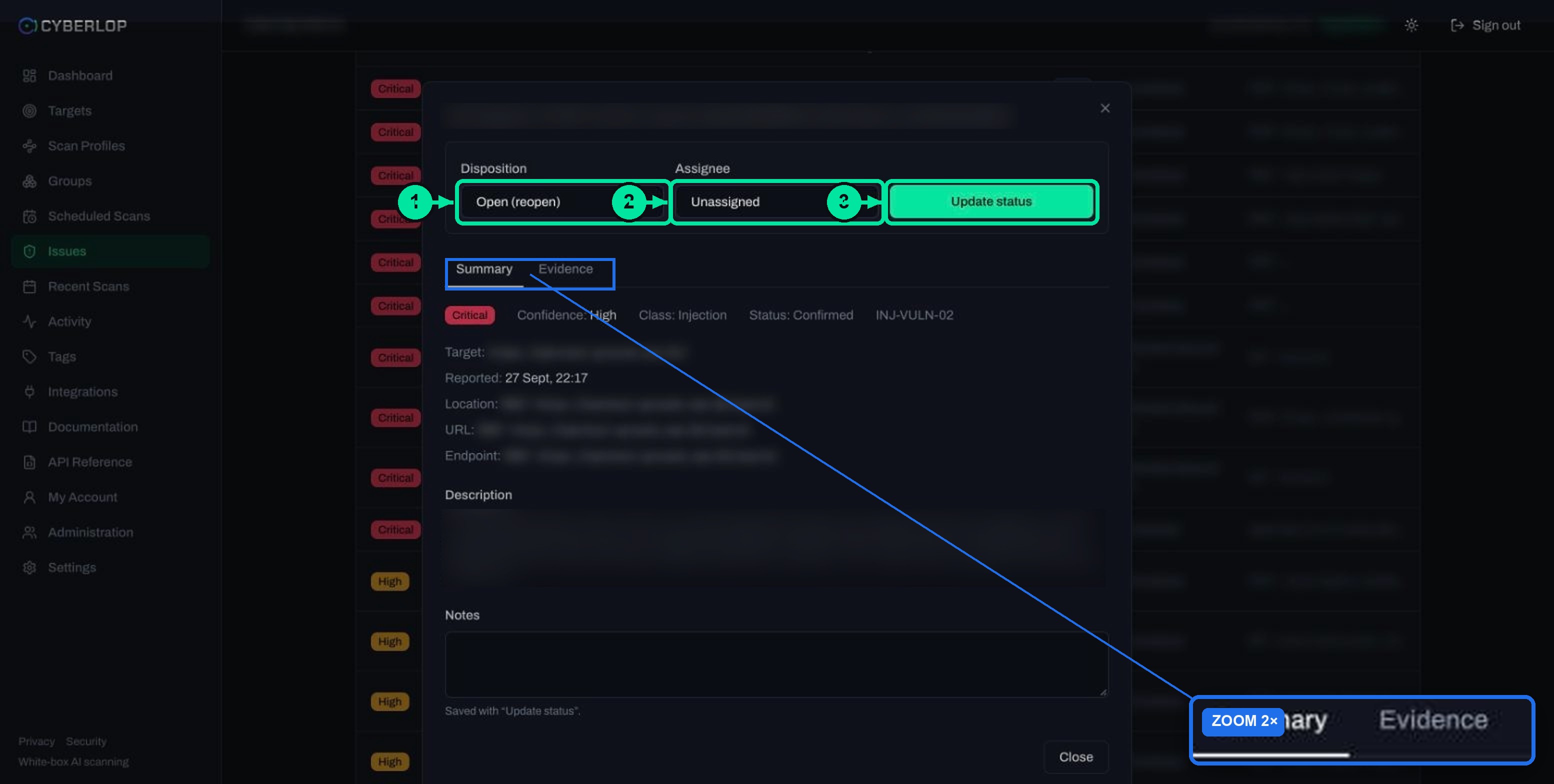Open the Assignee dropdown

(x=776, y=201)
